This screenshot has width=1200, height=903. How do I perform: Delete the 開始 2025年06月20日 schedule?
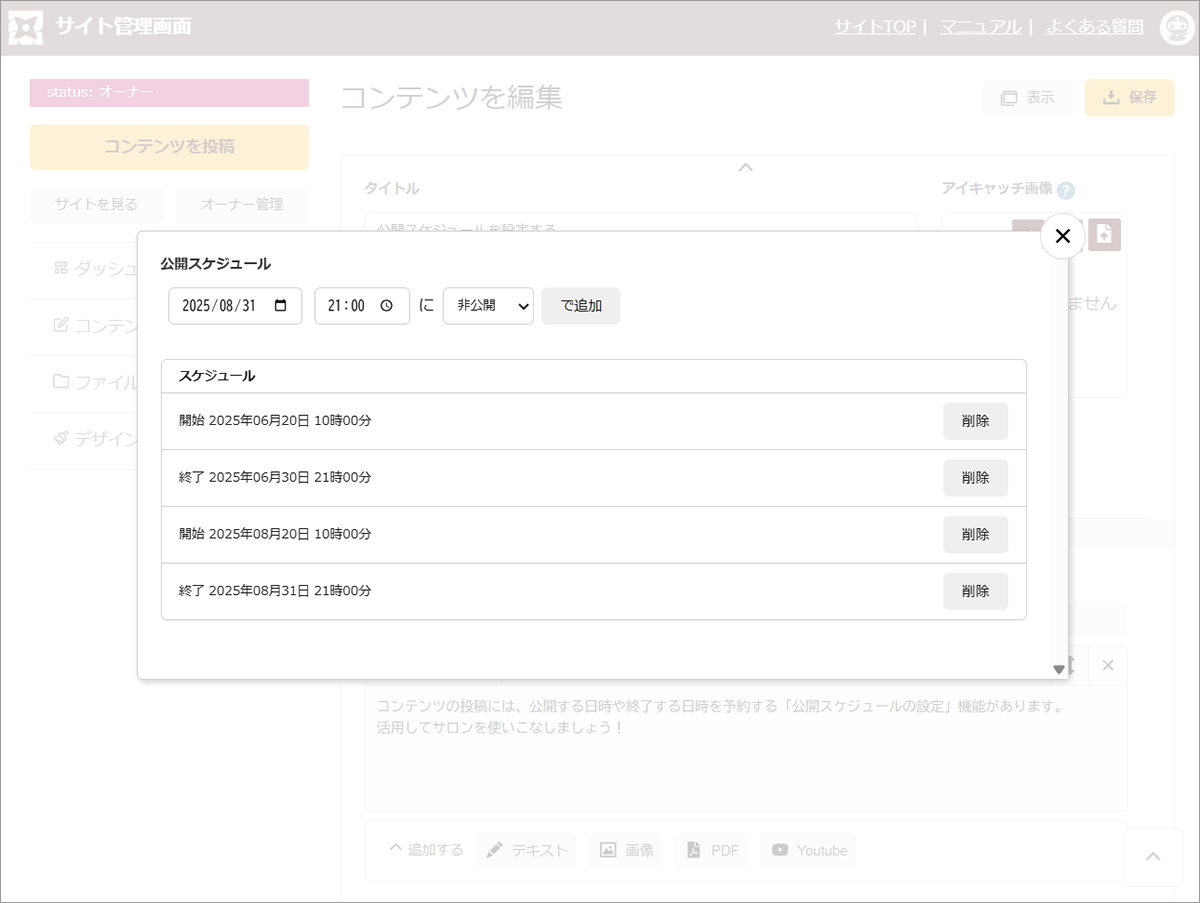(x=975, y=421)
